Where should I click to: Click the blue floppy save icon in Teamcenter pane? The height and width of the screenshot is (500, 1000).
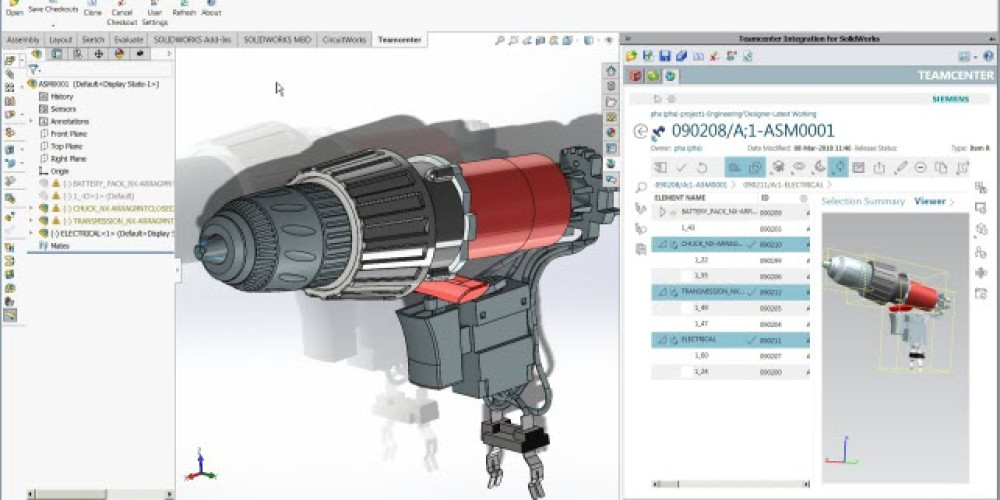665,56
